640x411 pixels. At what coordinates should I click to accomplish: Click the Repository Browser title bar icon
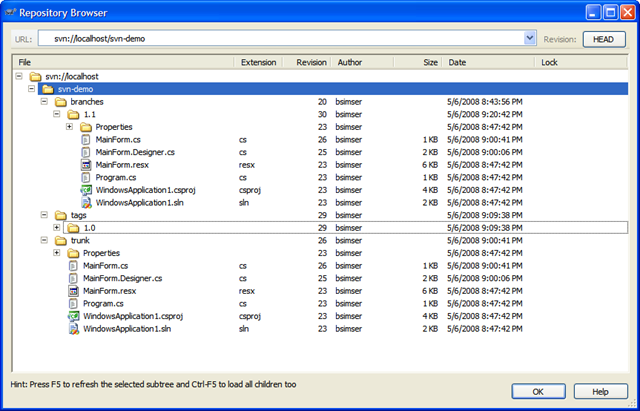click(10, 13)
